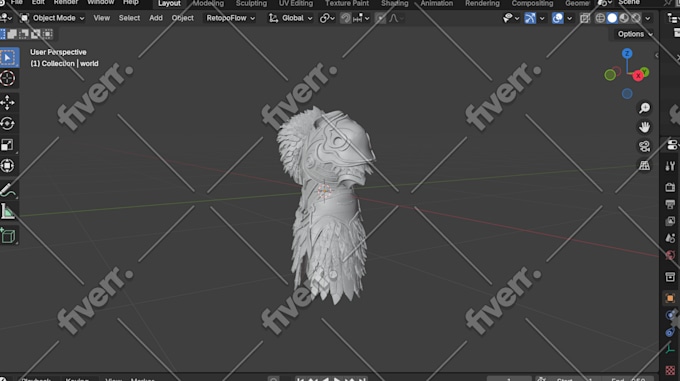680x381 pixels.
Task: Open the Object Mode dropdown
Action: tap(52, 18)
